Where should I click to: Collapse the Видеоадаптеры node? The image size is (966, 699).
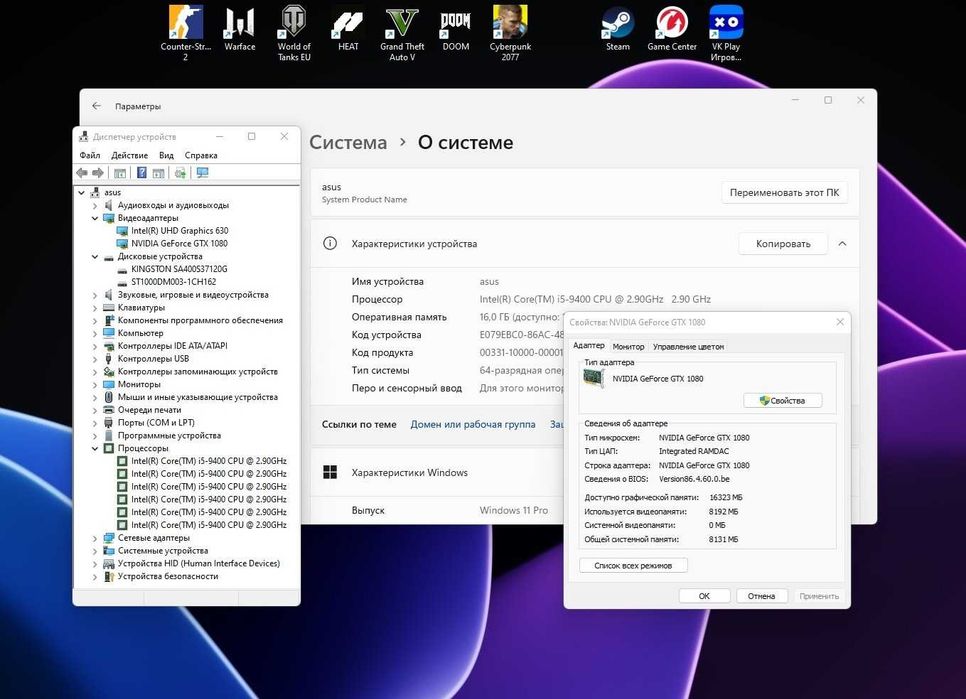(x=95, y=218)
